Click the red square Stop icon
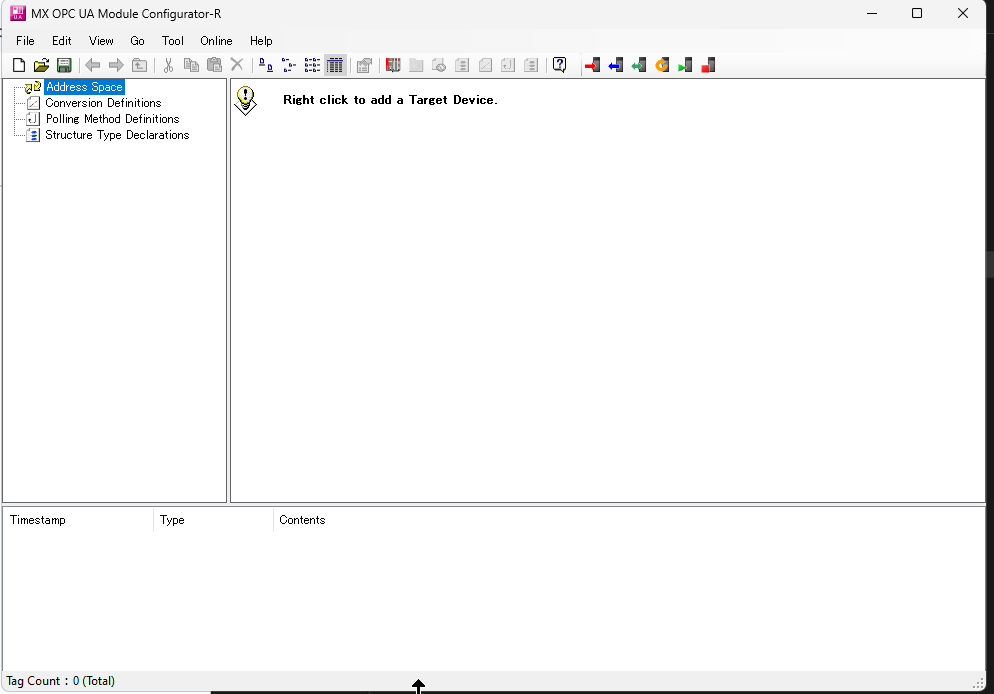 [708, 65]
